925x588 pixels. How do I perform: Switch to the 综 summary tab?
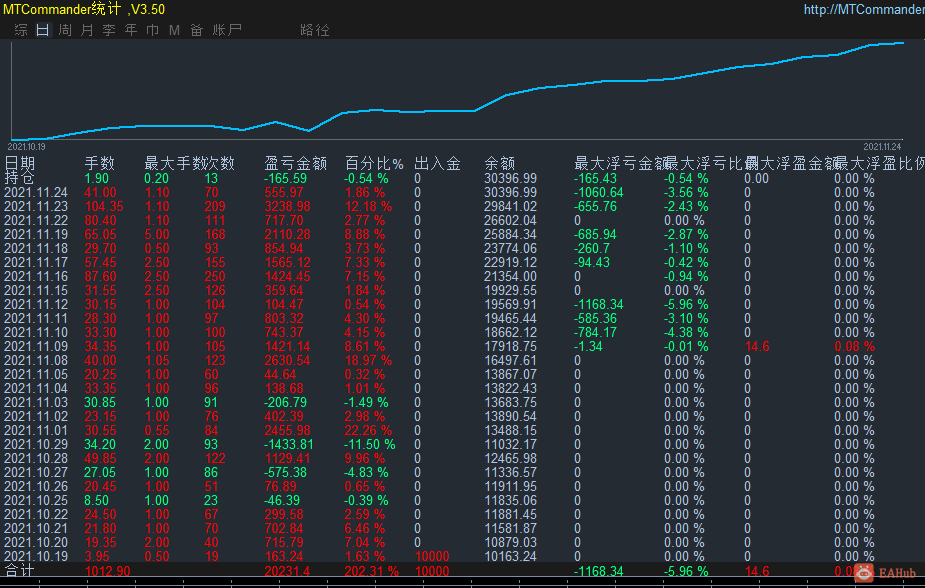pos(21,30)
